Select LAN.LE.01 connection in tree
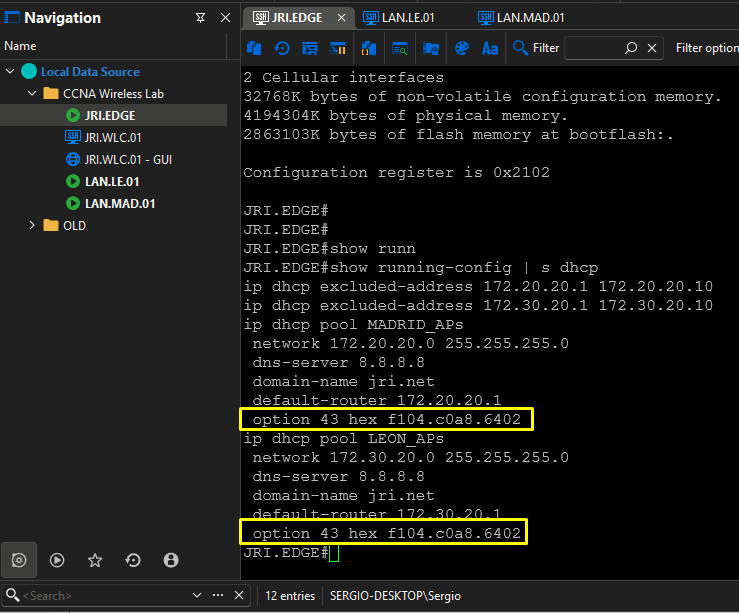739x613 pixels. point(112,181)
